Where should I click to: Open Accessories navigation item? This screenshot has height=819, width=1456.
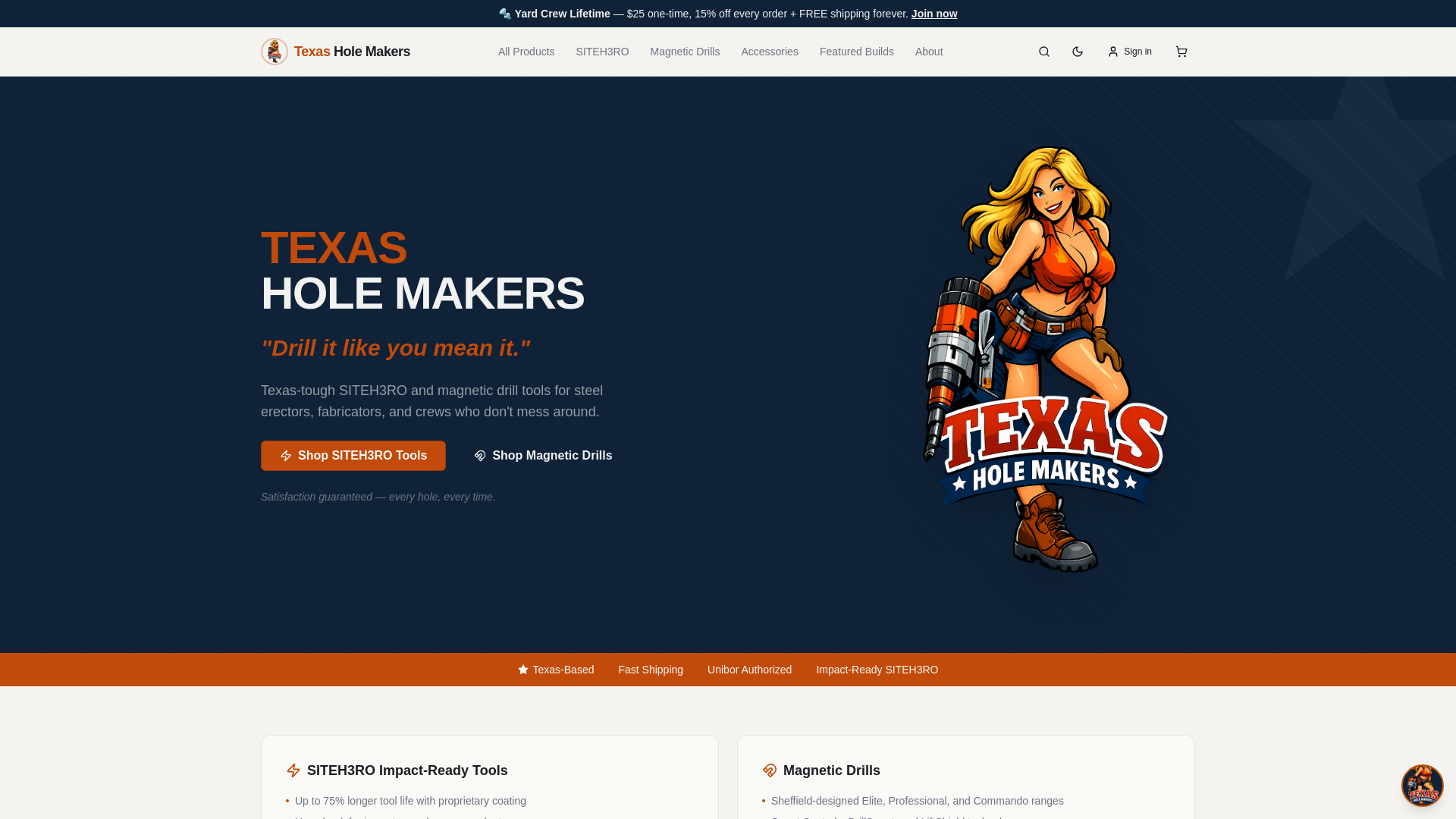770,52
